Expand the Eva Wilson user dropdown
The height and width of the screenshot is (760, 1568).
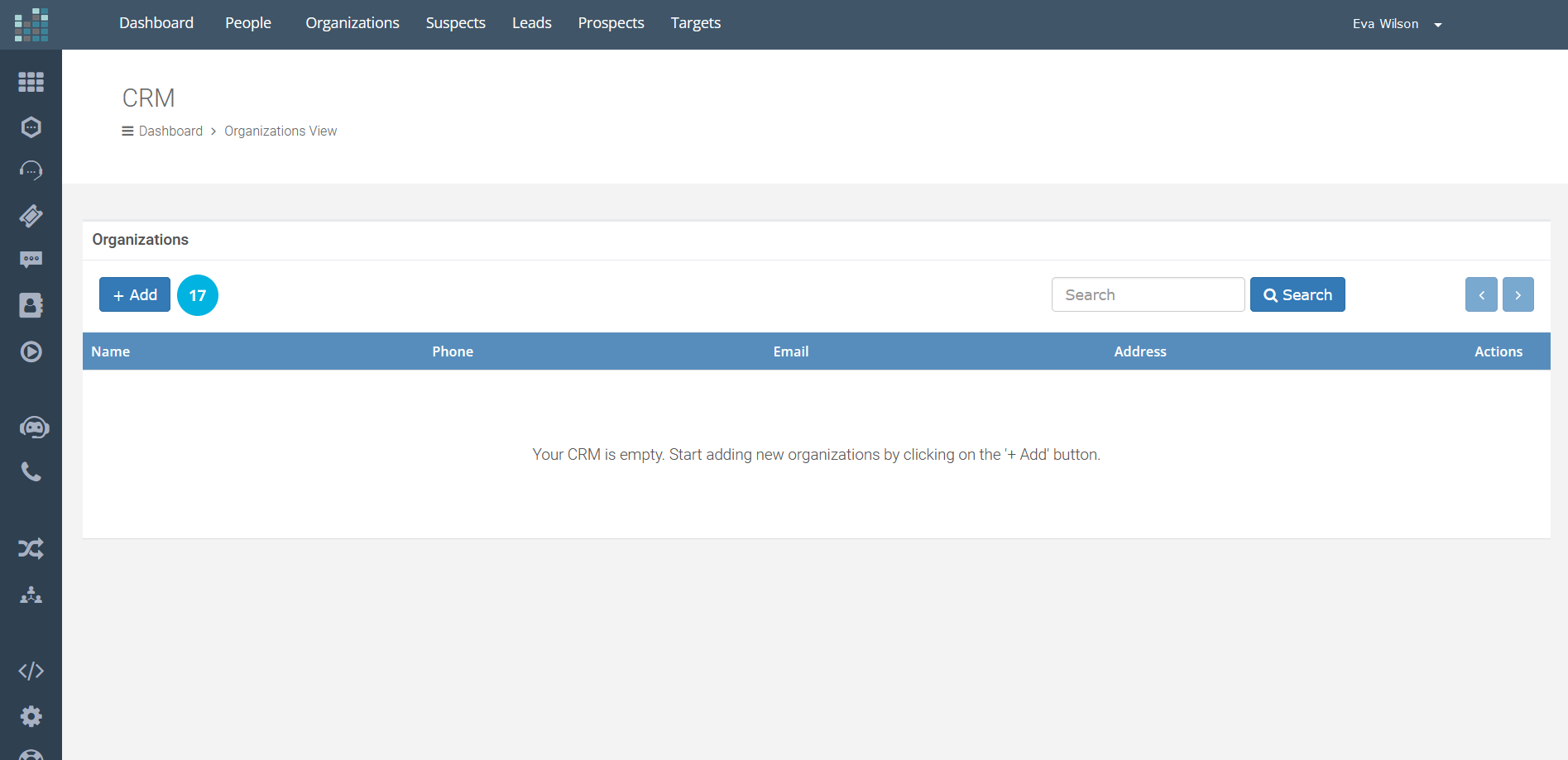click(x=1397, y=24)
